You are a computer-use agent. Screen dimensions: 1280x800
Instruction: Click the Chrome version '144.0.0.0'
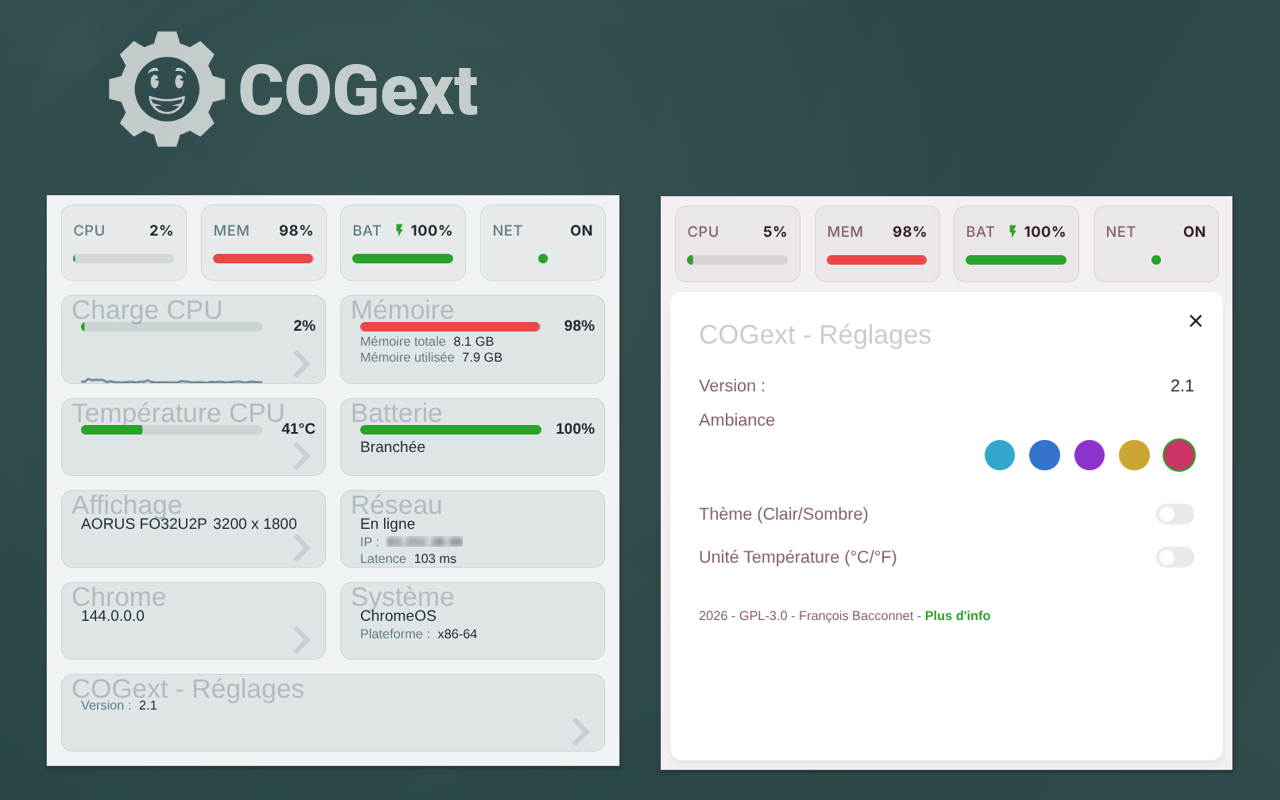pos(113,616)
